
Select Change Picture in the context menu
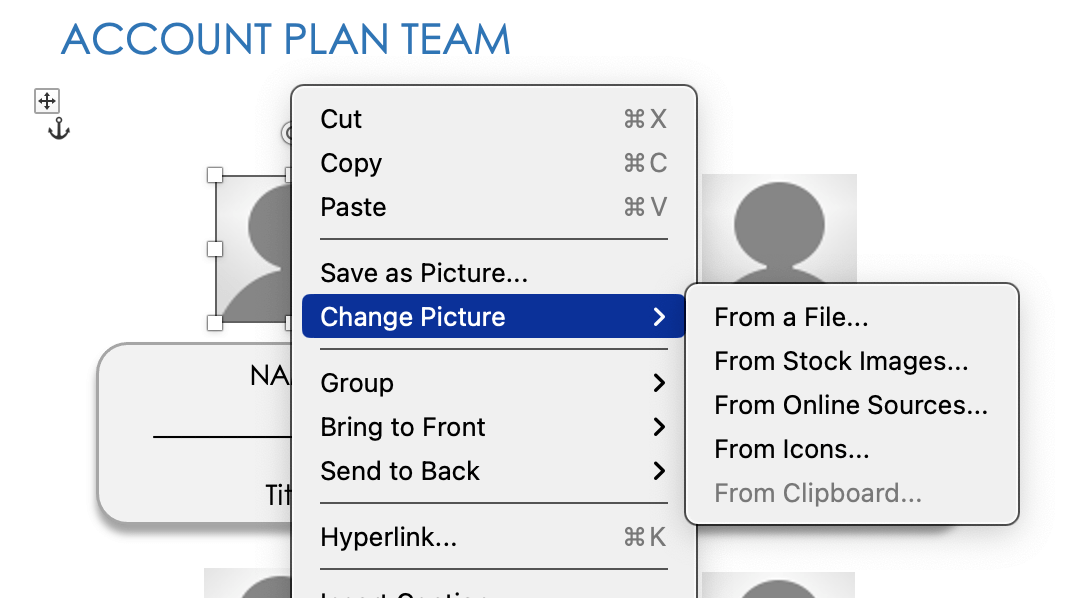(x=412, y=317)
